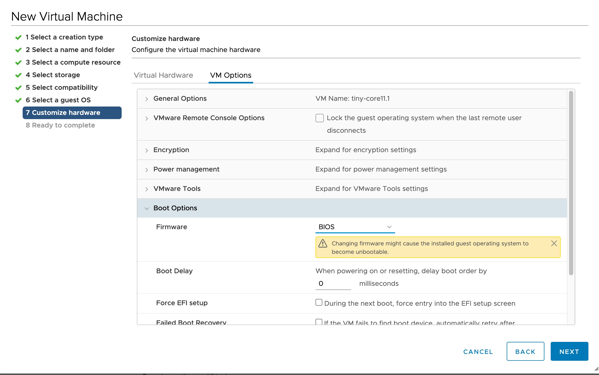Click step 8 Ready to complete
The height and width of the screenshot is (375, 599).
coord(60,125)
